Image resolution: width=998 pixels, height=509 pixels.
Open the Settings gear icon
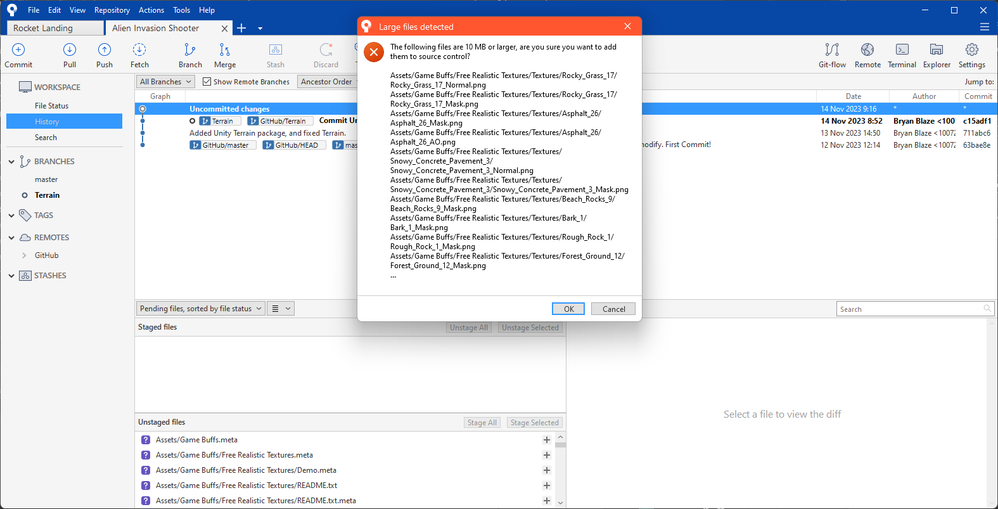click(971, 54)
